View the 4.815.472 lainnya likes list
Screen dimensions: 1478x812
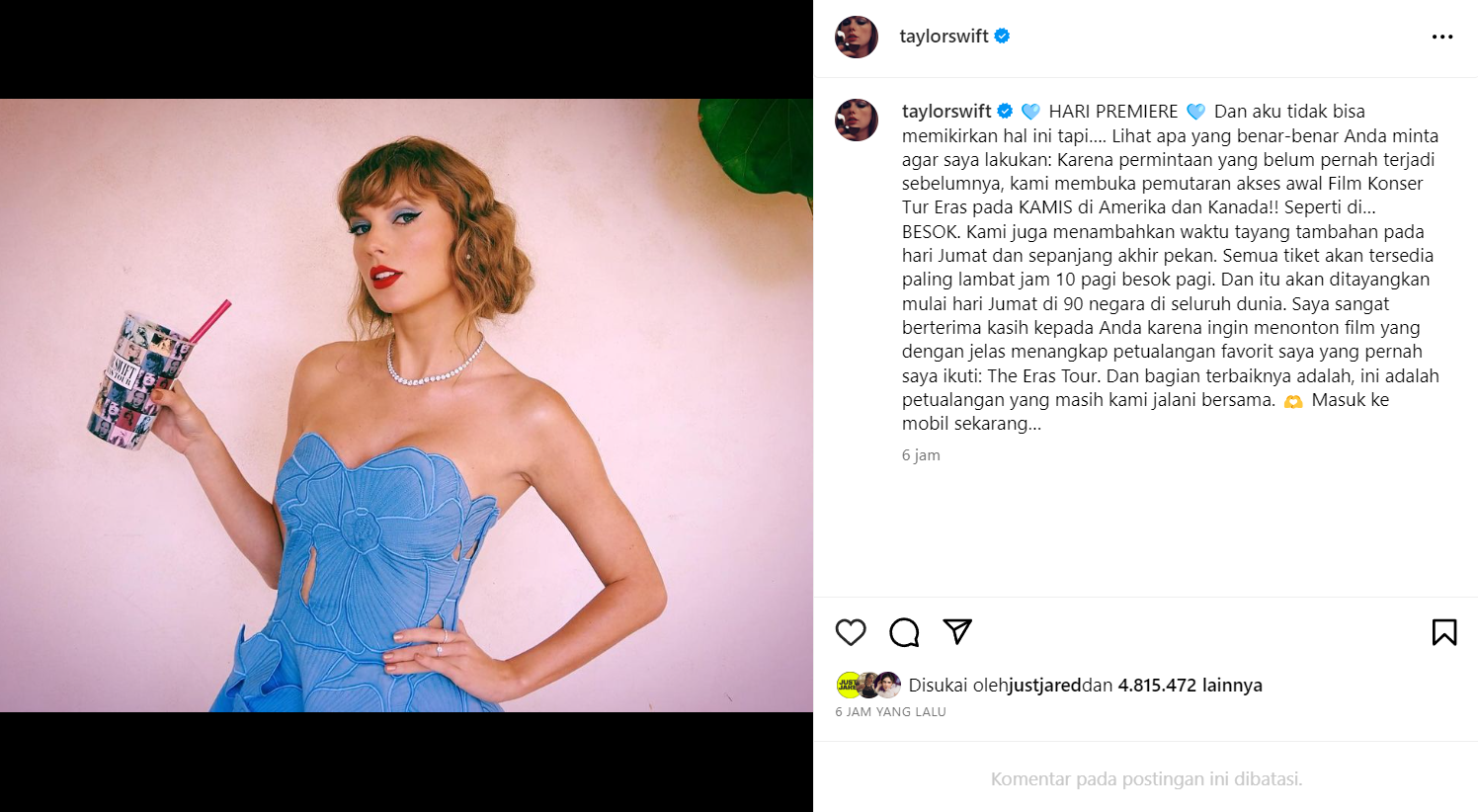(x=1190, y=685)
